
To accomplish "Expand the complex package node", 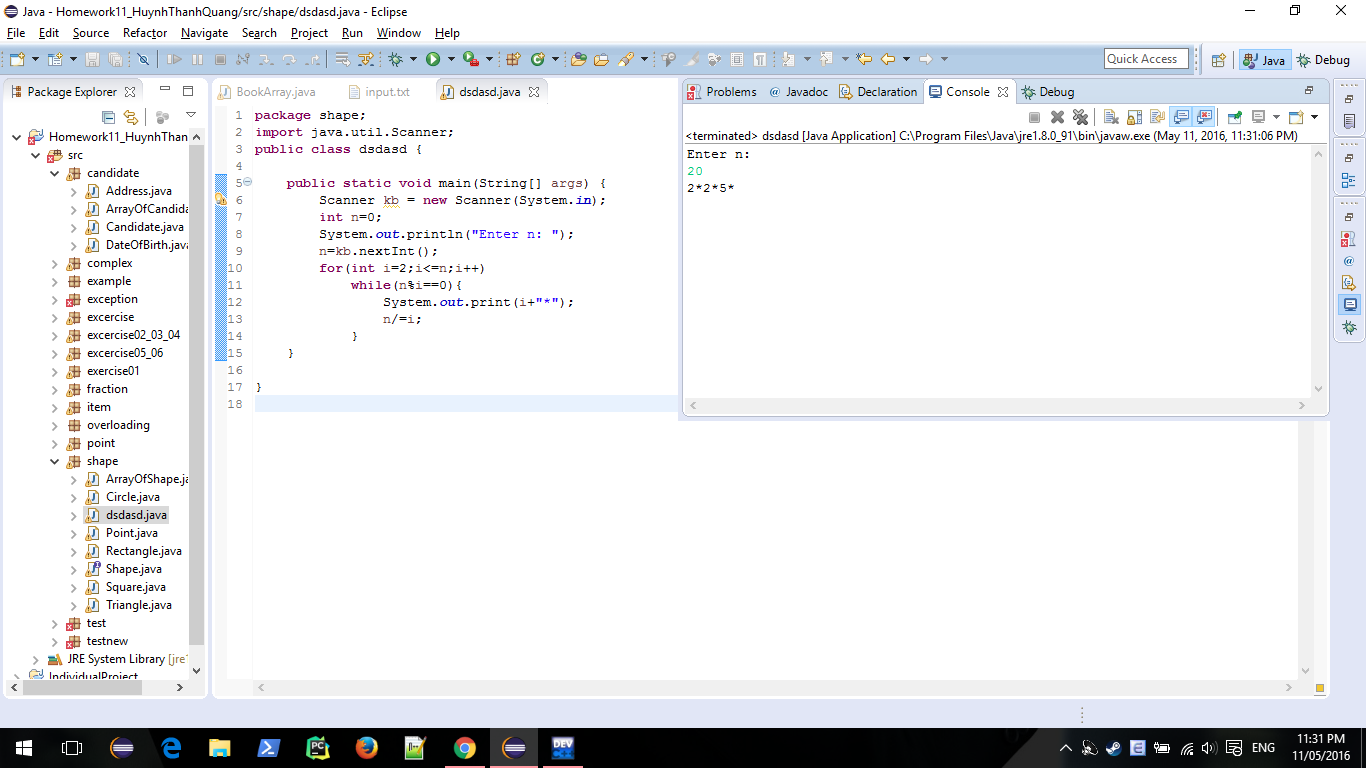I will (55, 263).
